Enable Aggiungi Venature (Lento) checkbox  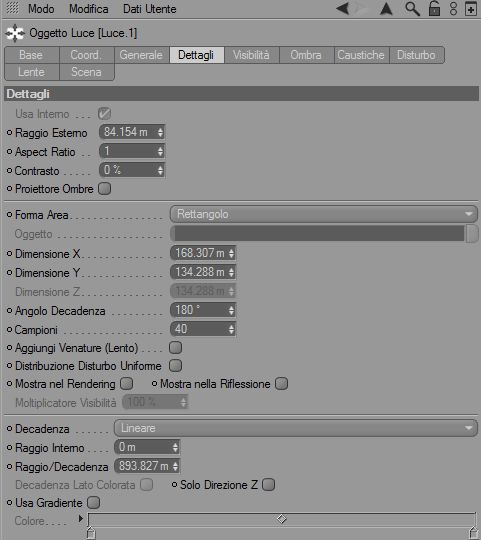pos(175,347)
